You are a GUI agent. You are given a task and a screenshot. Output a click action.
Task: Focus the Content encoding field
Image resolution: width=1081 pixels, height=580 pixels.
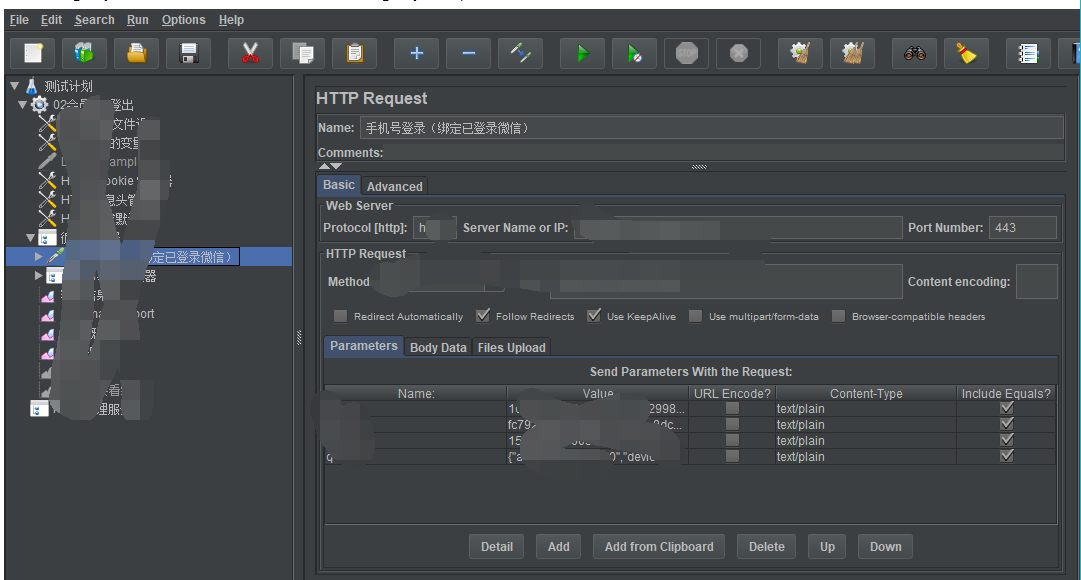point(1037,281)
